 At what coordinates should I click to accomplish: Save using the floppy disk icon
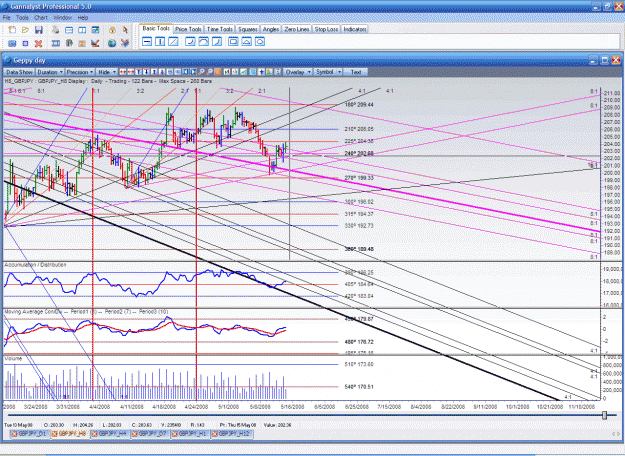[39, 30]
